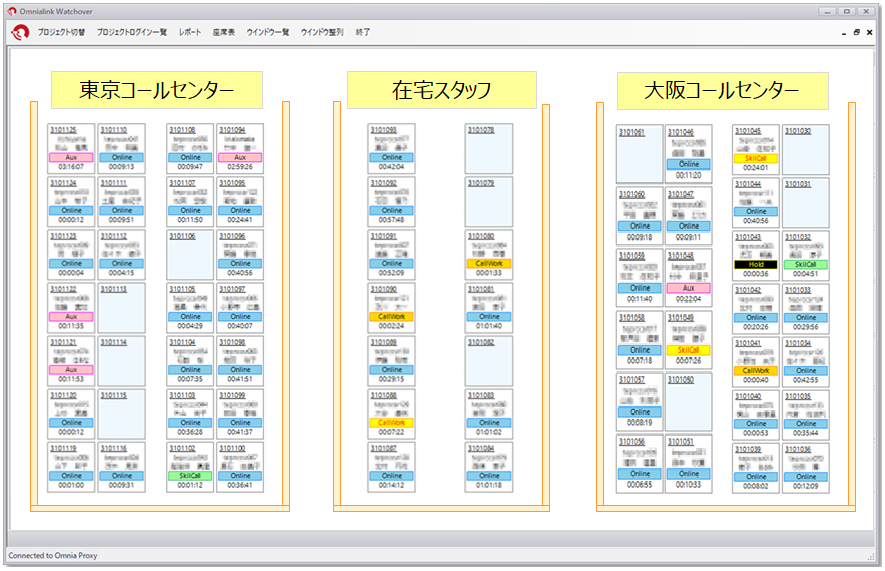This screenshot has width=885, height=571.
Task: Select empty seat 3101078
Action: pyautogui.click(x=489, y=149)
